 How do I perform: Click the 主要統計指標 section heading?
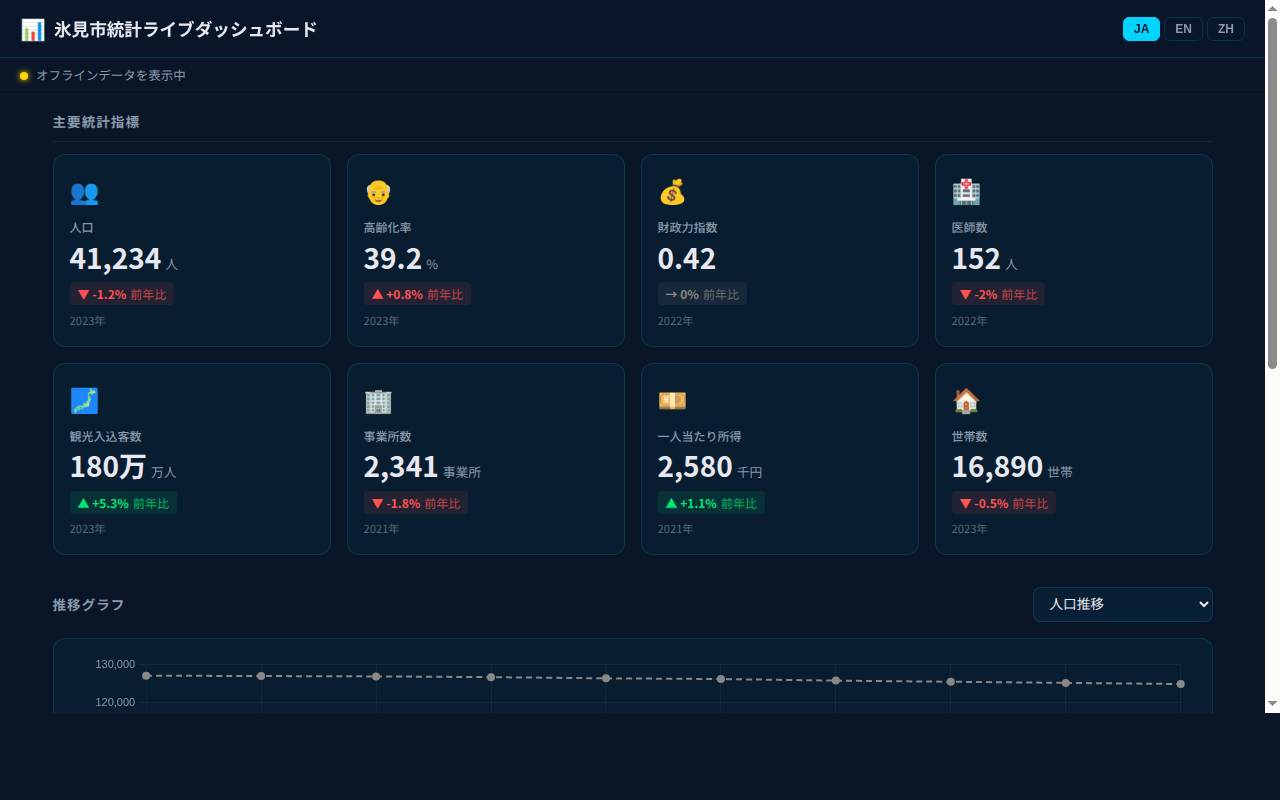click(x=96, y=122)
